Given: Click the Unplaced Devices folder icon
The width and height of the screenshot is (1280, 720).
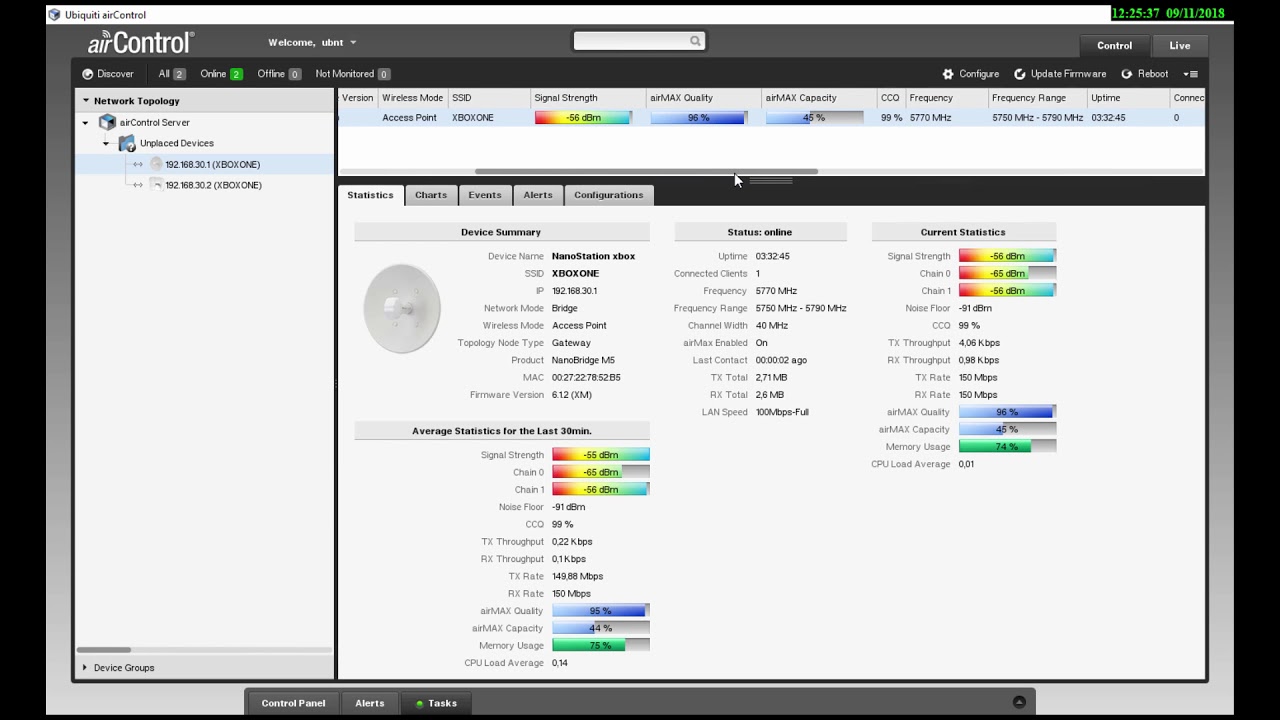Looking at the screenshot, I should coord(127,143).
